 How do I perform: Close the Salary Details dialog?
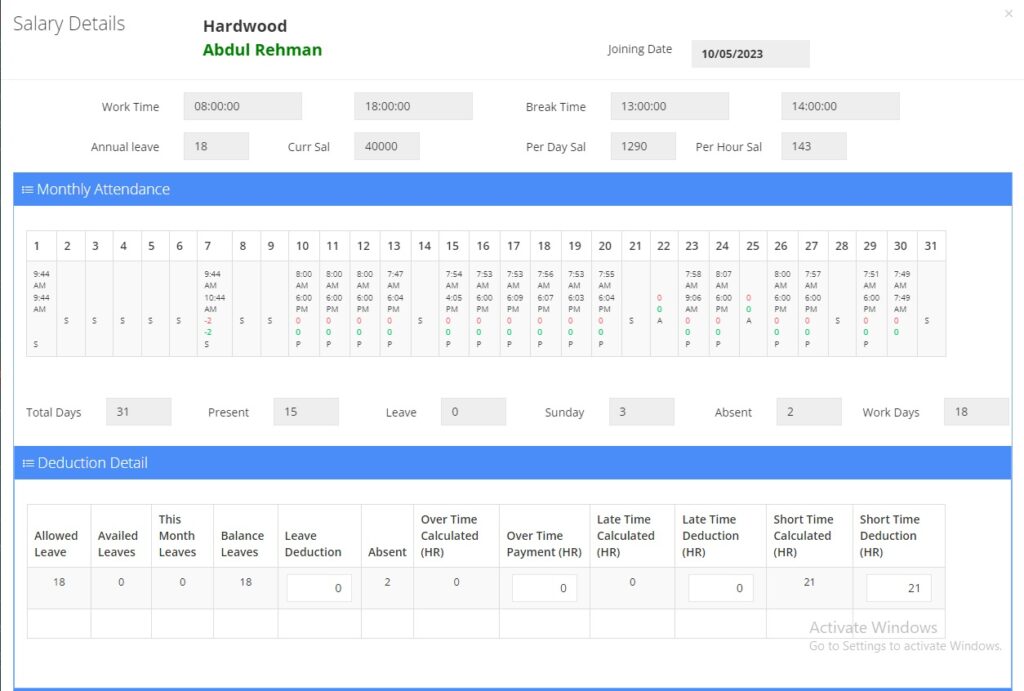[x=1007, y=13]
